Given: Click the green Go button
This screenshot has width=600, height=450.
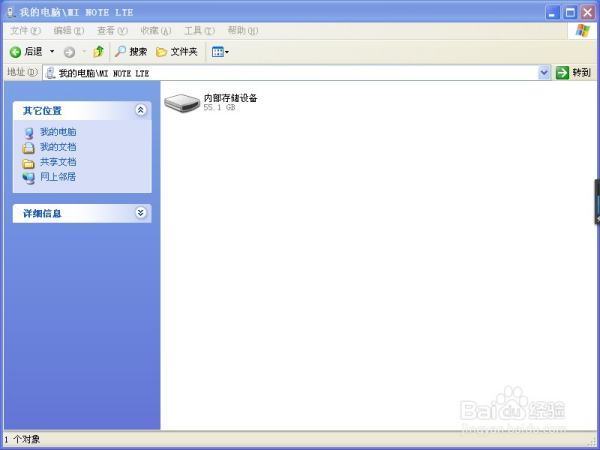Looking at the screenshot, I should coord(573,72).
